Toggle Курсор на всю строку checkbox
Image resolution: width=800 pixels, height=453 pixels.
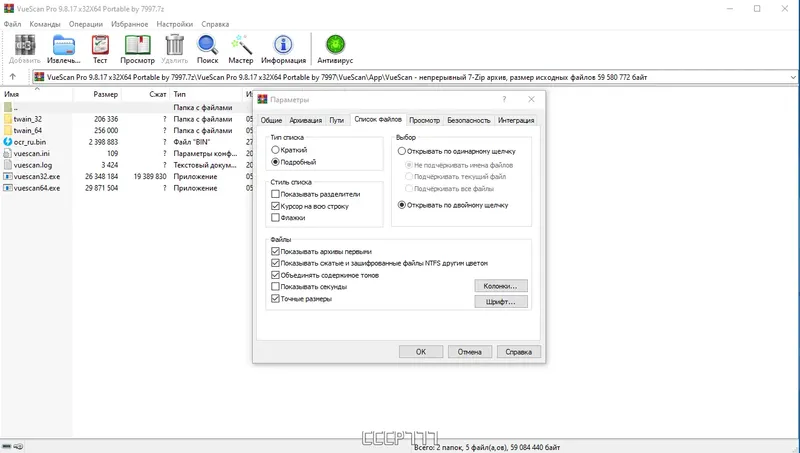pos(276,206)
